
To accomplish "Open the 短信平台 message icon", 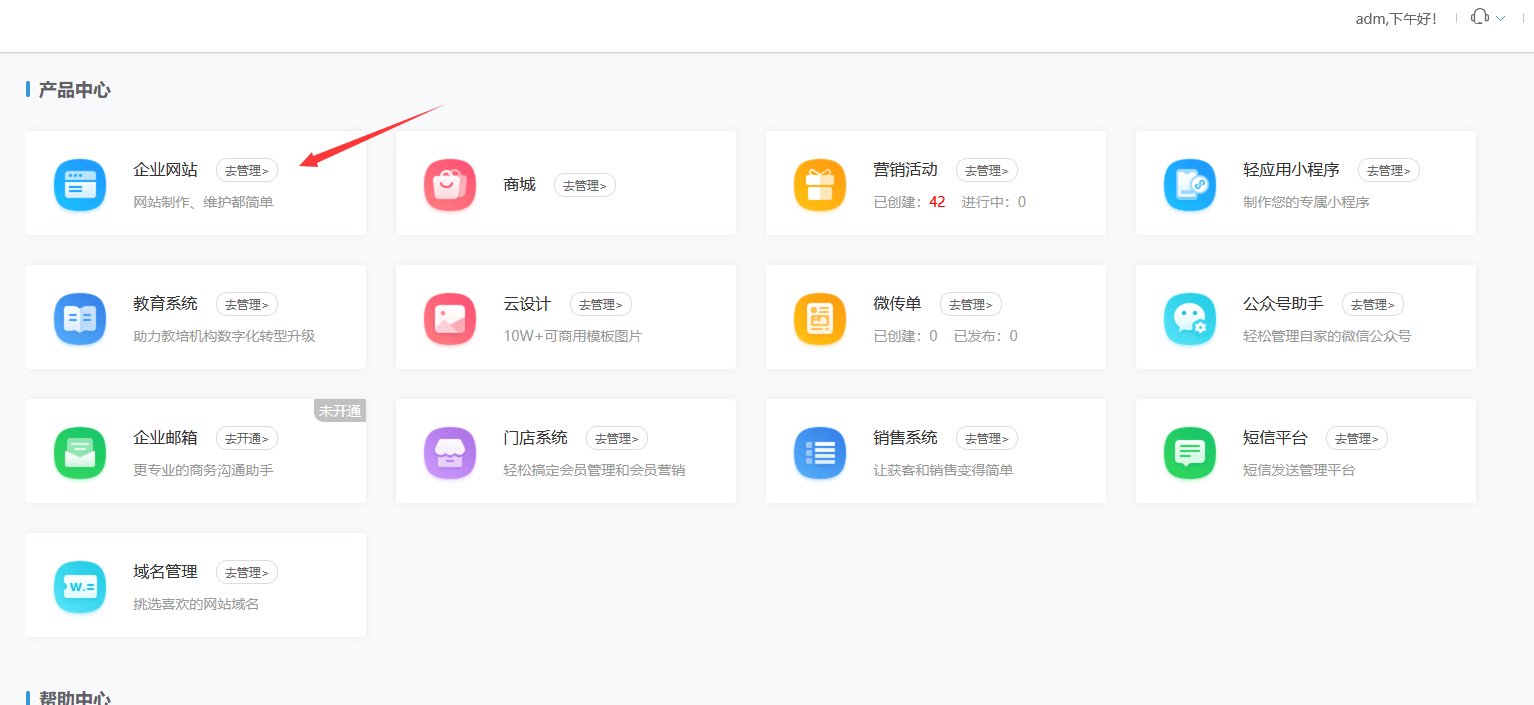I will pos(1189,452).
